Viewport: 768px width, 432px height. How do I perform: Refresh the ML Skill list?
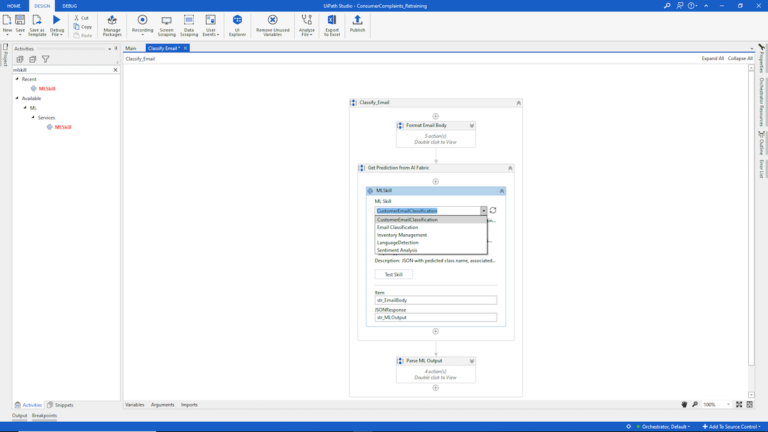point(493,211)
